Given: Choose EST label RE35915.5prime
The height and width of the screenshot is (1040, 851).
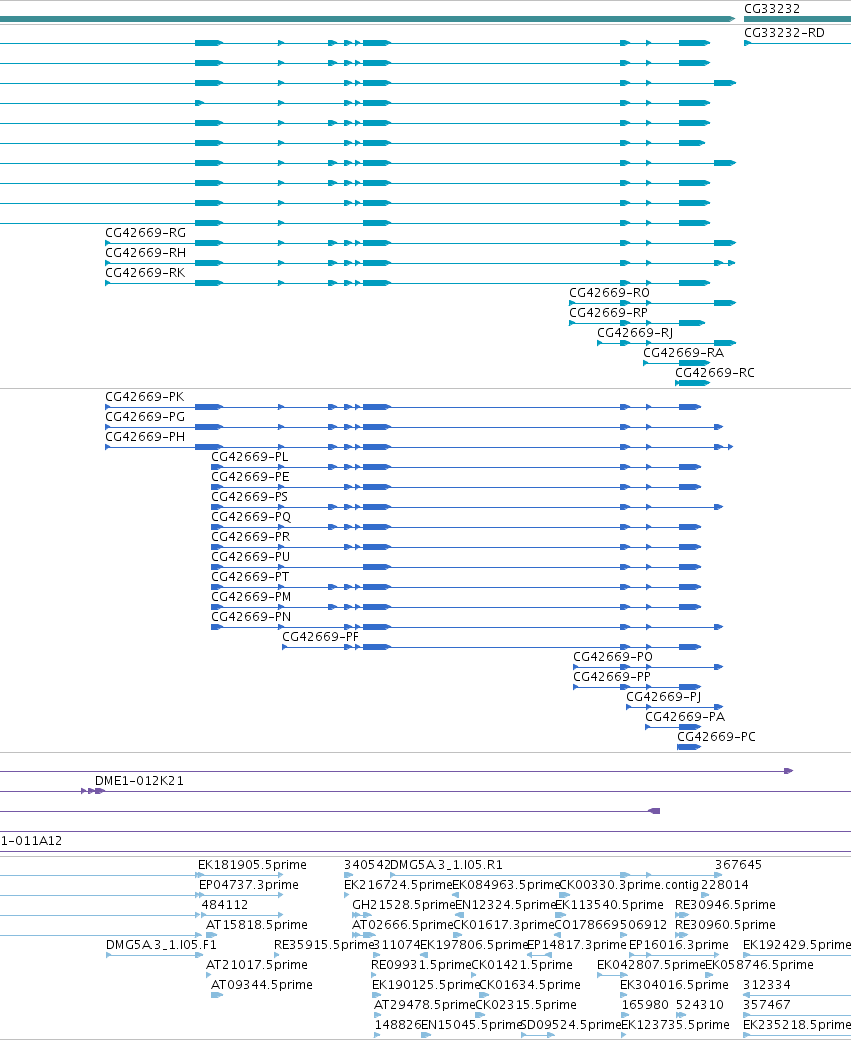Looking at the screenshot, I should pyautogui.click(x=324, y=944).
